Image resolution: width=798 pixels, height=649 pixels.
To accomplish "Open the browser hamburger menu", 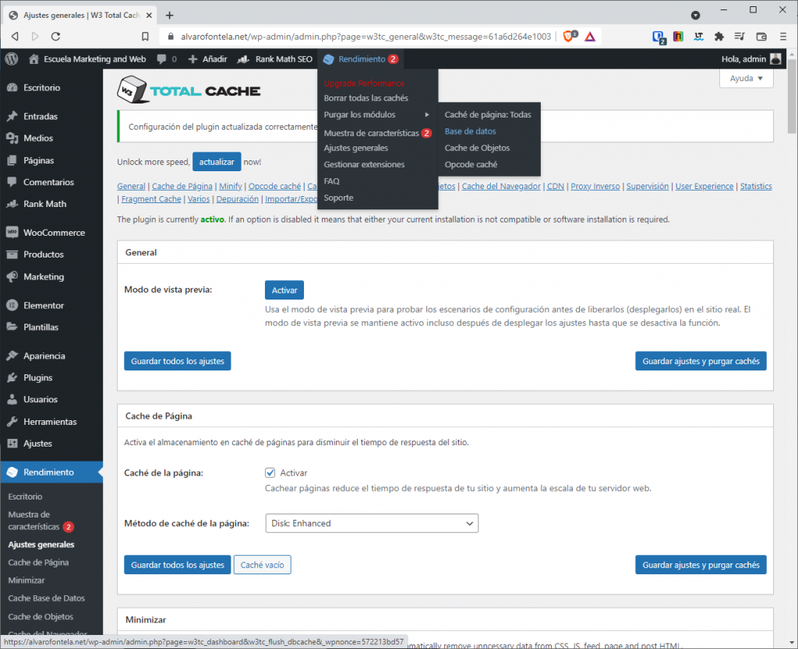I will coord(783,36).
